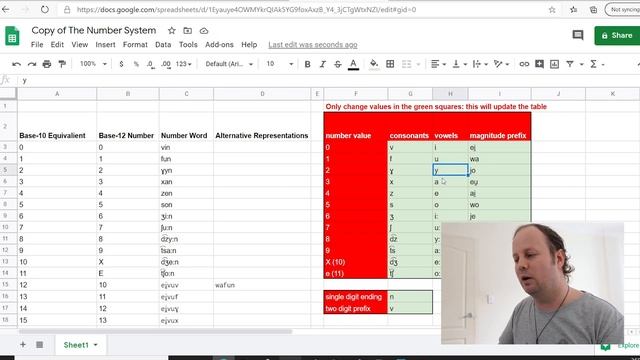Click the Undo icon in toolbar
The width and height of the screenshot is (640, 360).
(x=16, y=64)
